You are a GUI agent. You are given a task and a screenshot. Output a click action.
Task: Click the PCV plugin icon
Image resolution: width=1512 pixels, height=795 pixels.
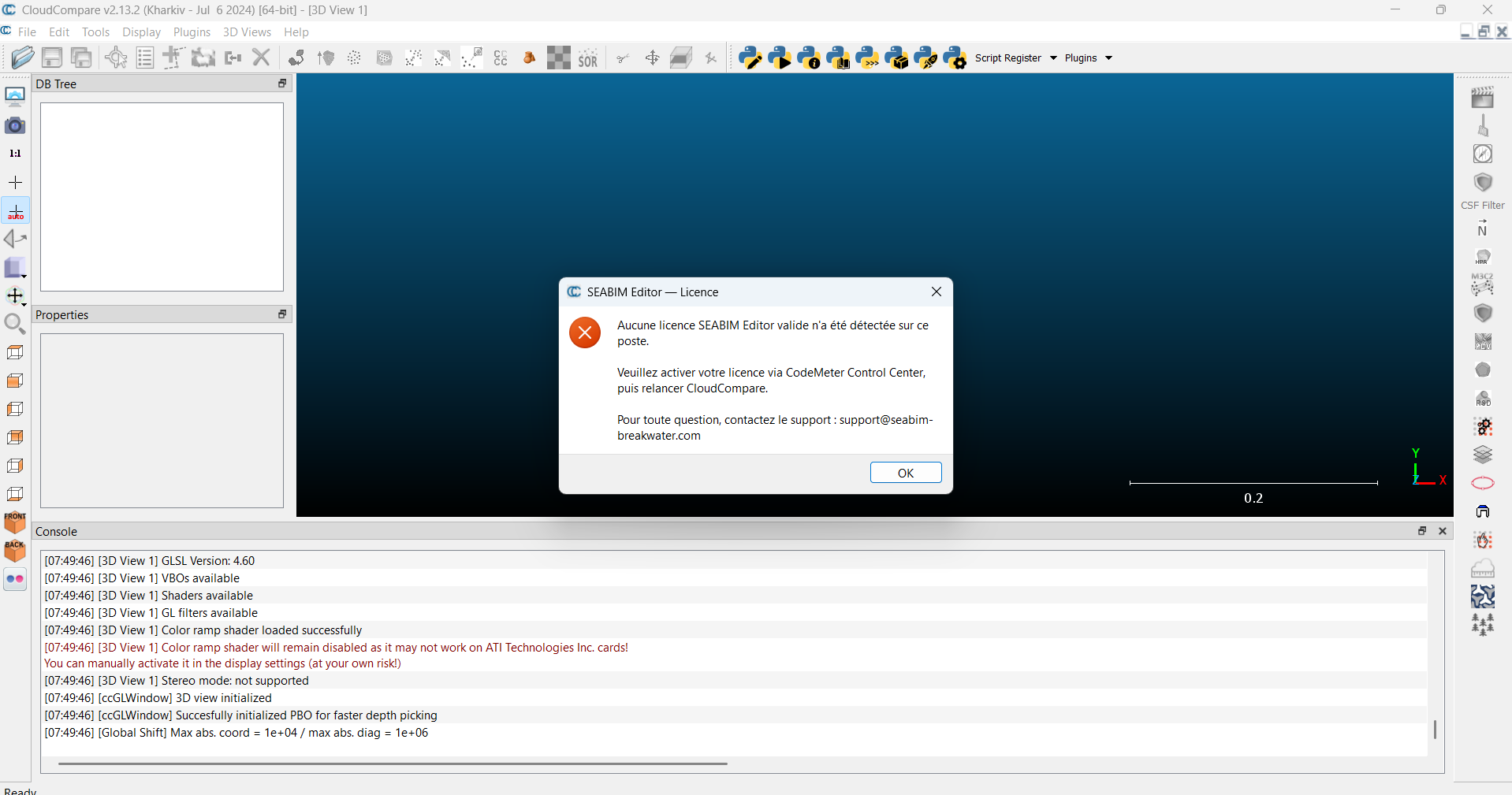pyautogui.click(x=1483, y=341)
